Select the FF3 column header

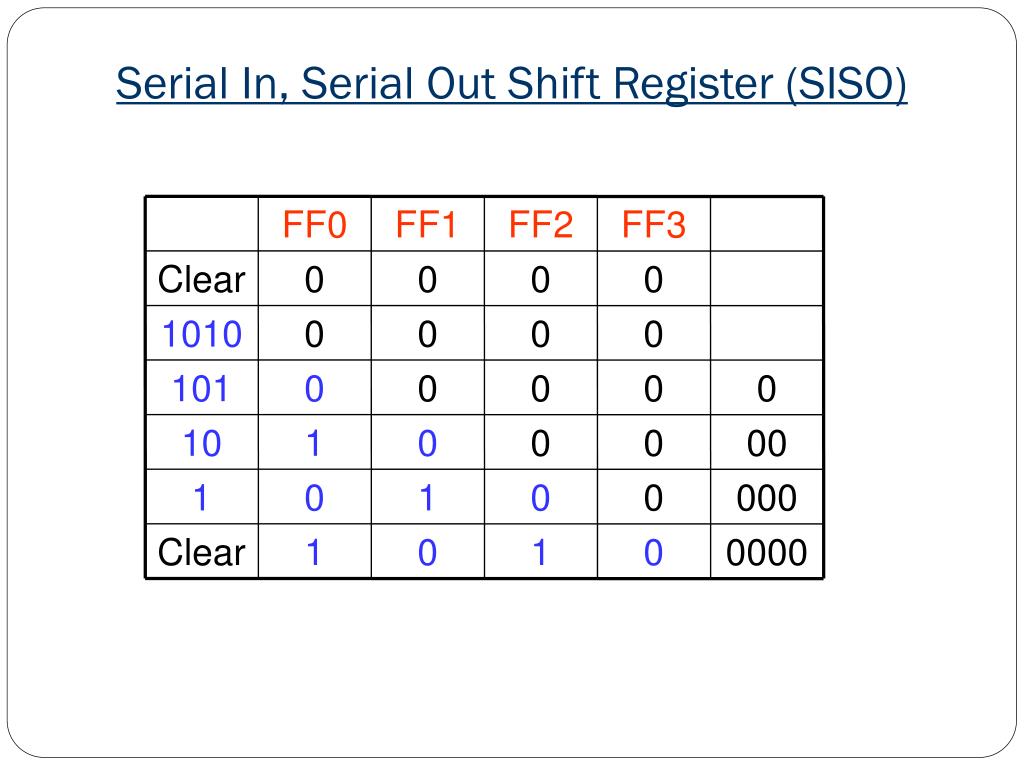654,225
